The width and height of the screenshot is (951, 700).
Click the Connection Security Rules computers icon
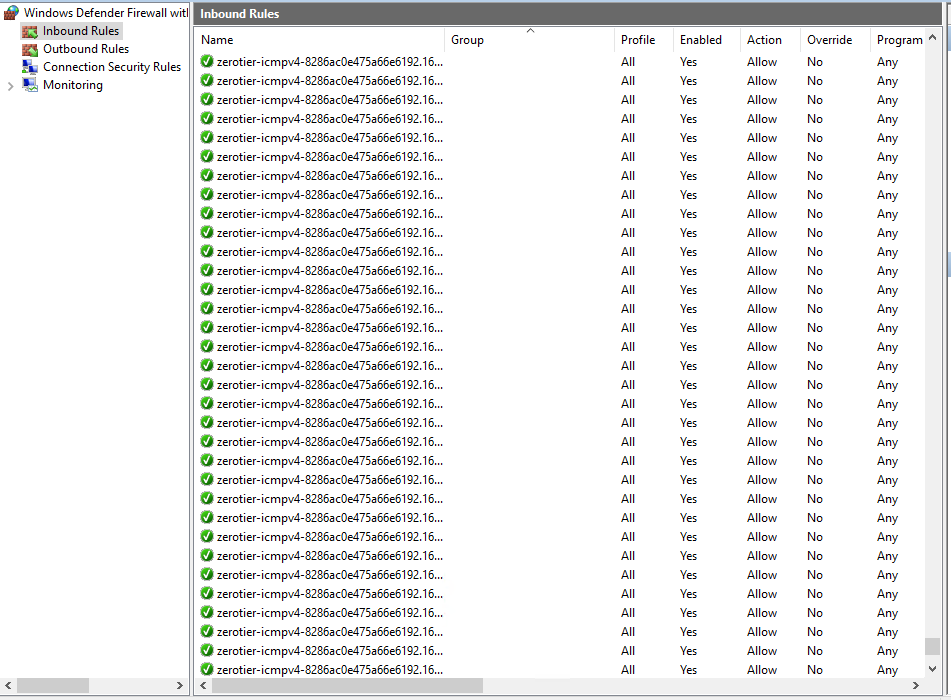click(x=30, y=67)
